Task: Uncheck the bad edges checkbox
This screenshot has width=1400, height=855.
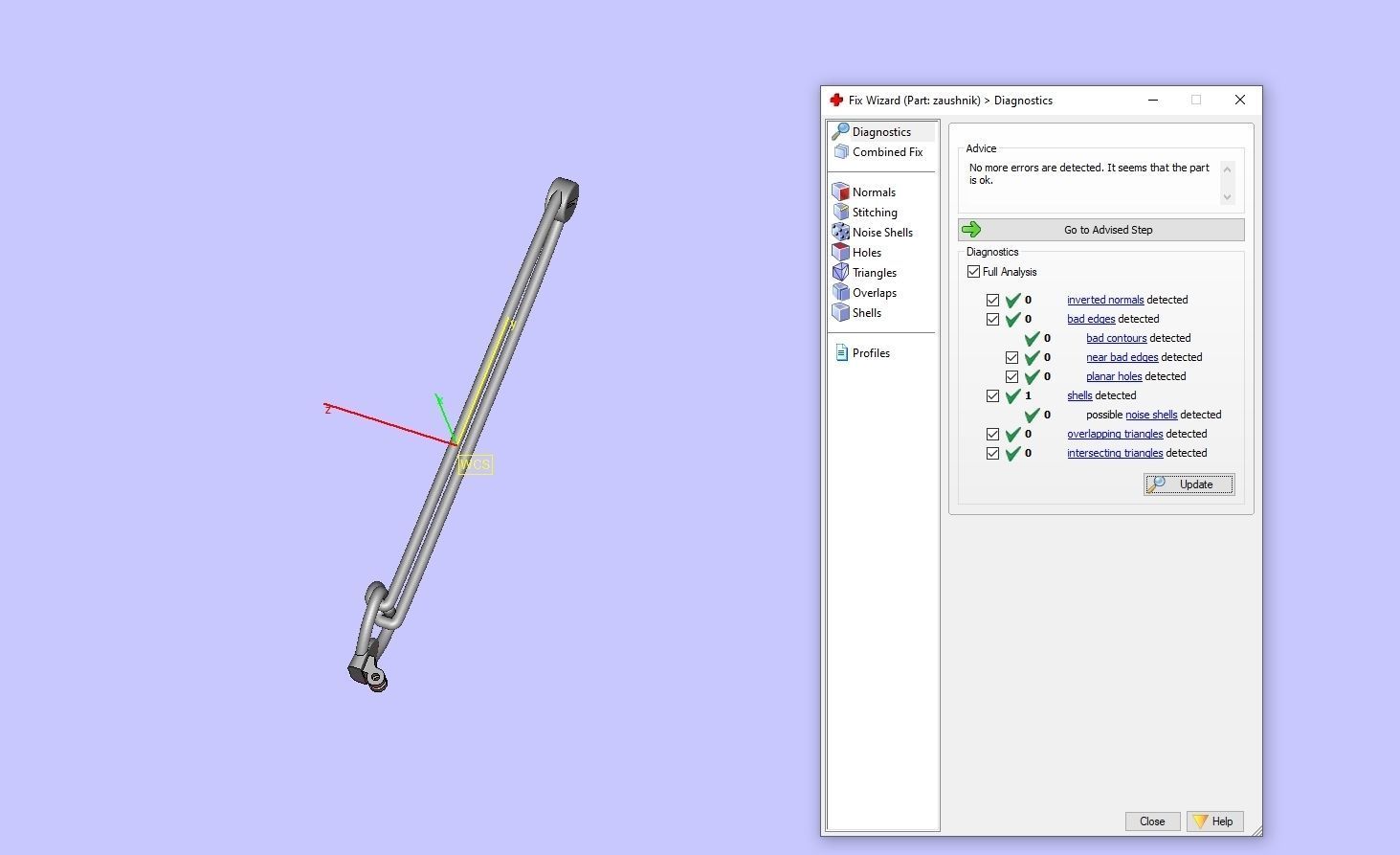Action: (992, 319)
